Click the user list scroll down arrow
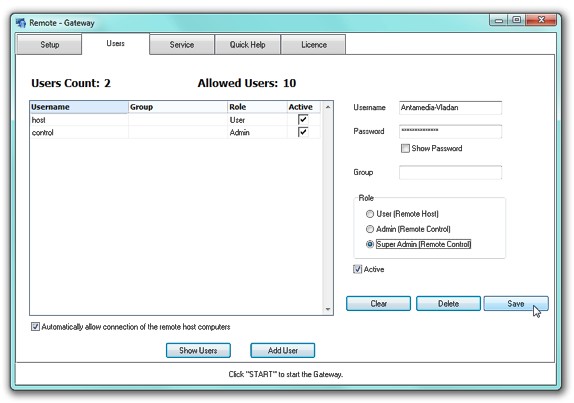Screen dimensions: 574x403 click(x=328, y=309)
